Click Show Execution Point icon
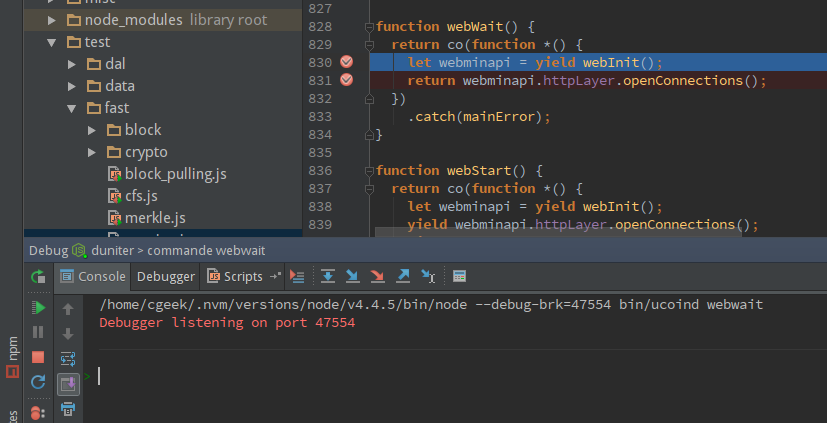 (297, 276)
